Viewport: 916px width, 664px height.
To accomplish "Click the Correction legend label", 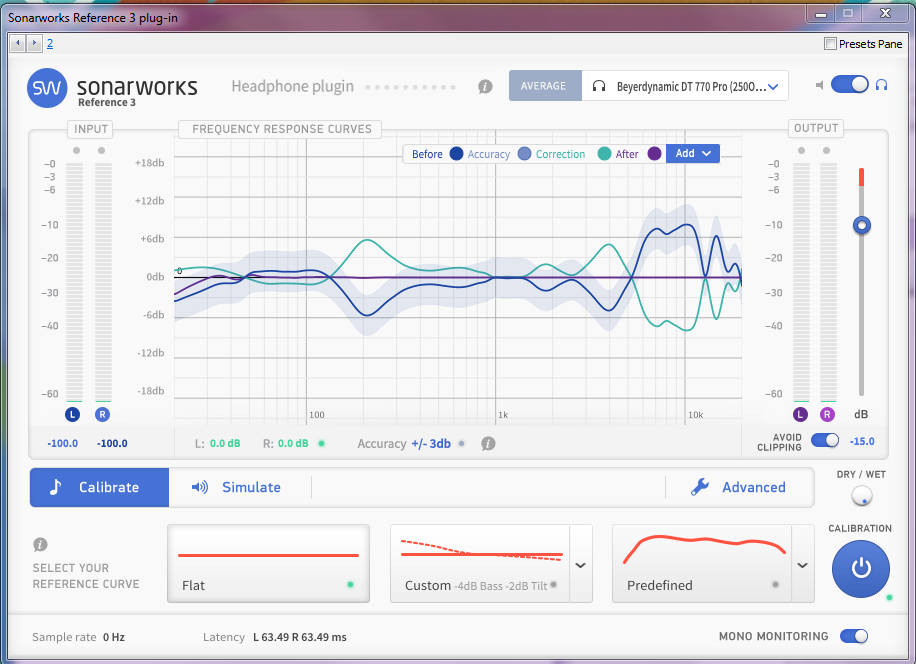I will click(560, 154).
